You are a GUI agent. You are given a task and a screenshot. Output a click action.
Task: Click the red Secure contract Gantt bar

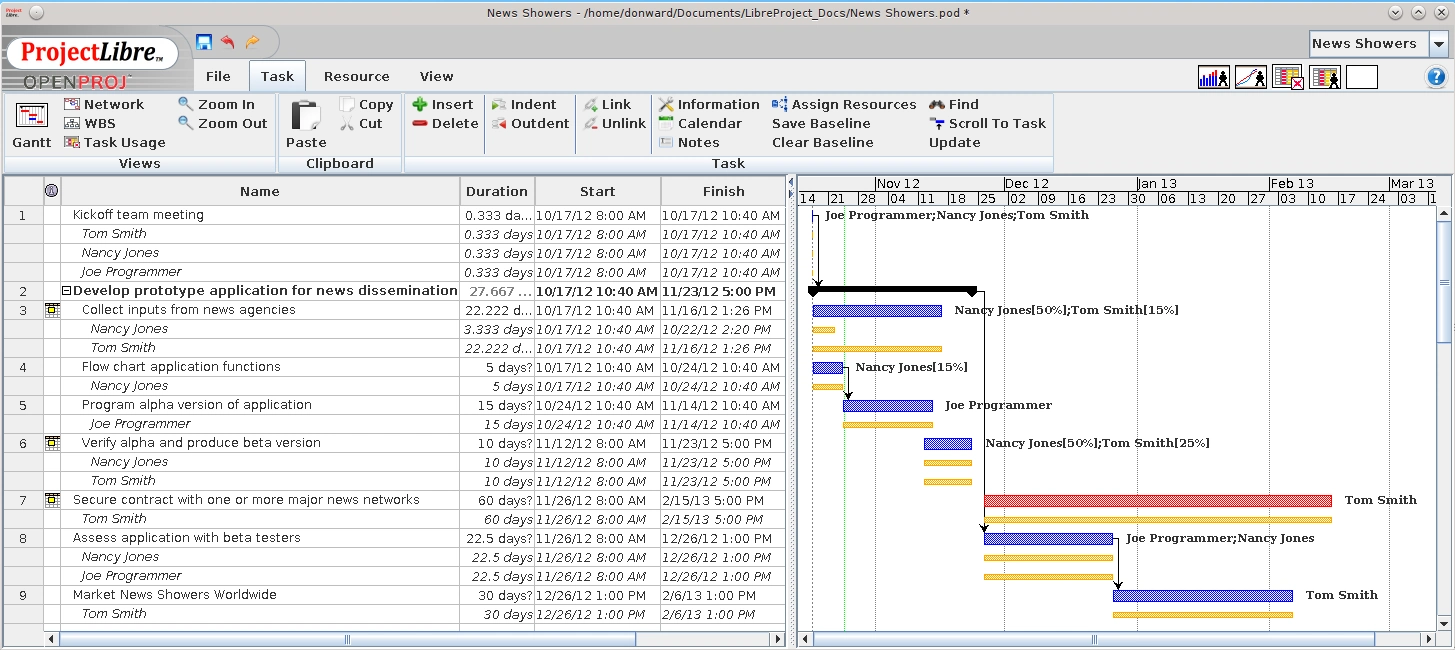[1158, 500]
